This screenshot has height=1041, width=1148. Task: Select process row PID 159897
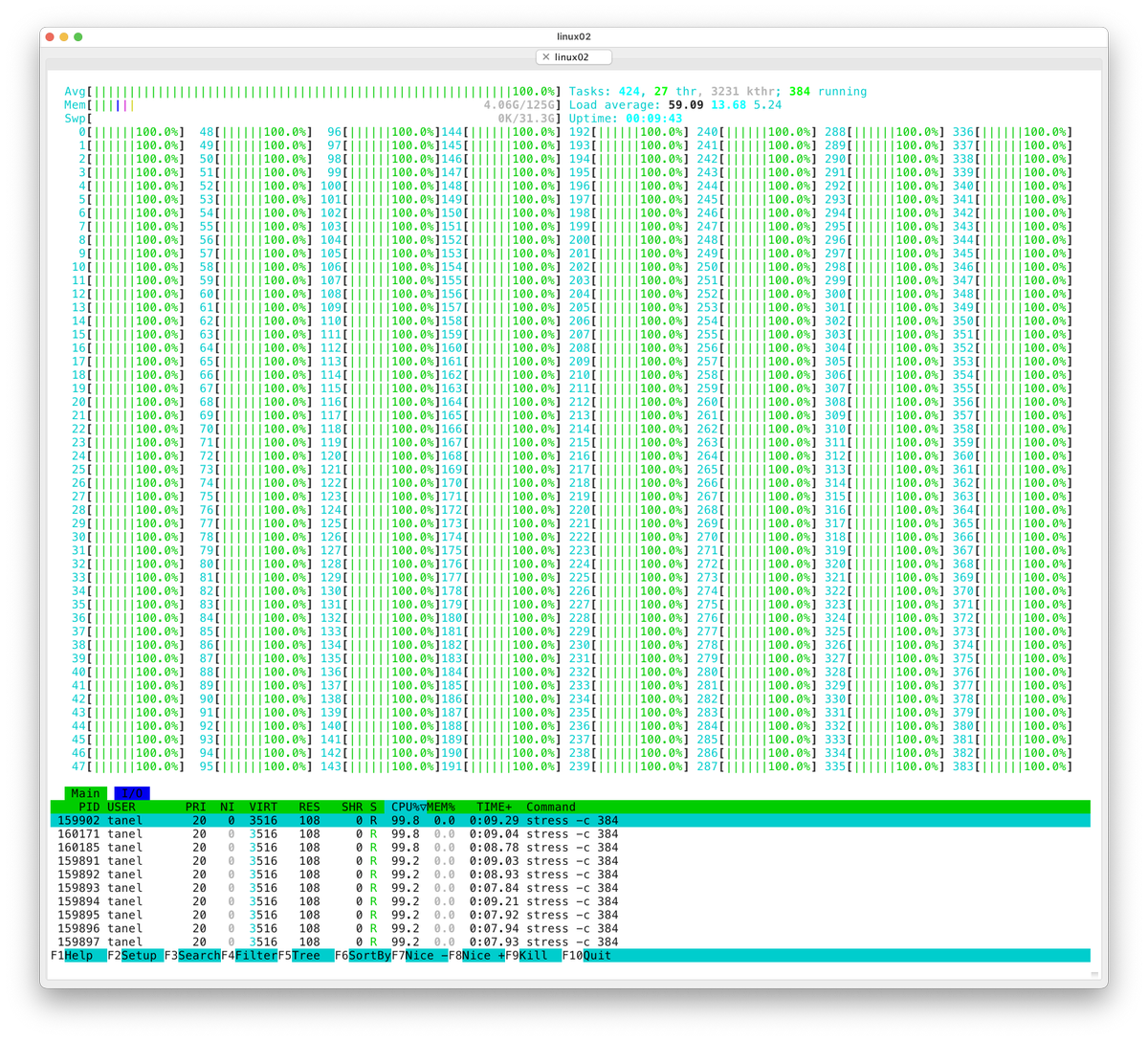tap(570, 941)
